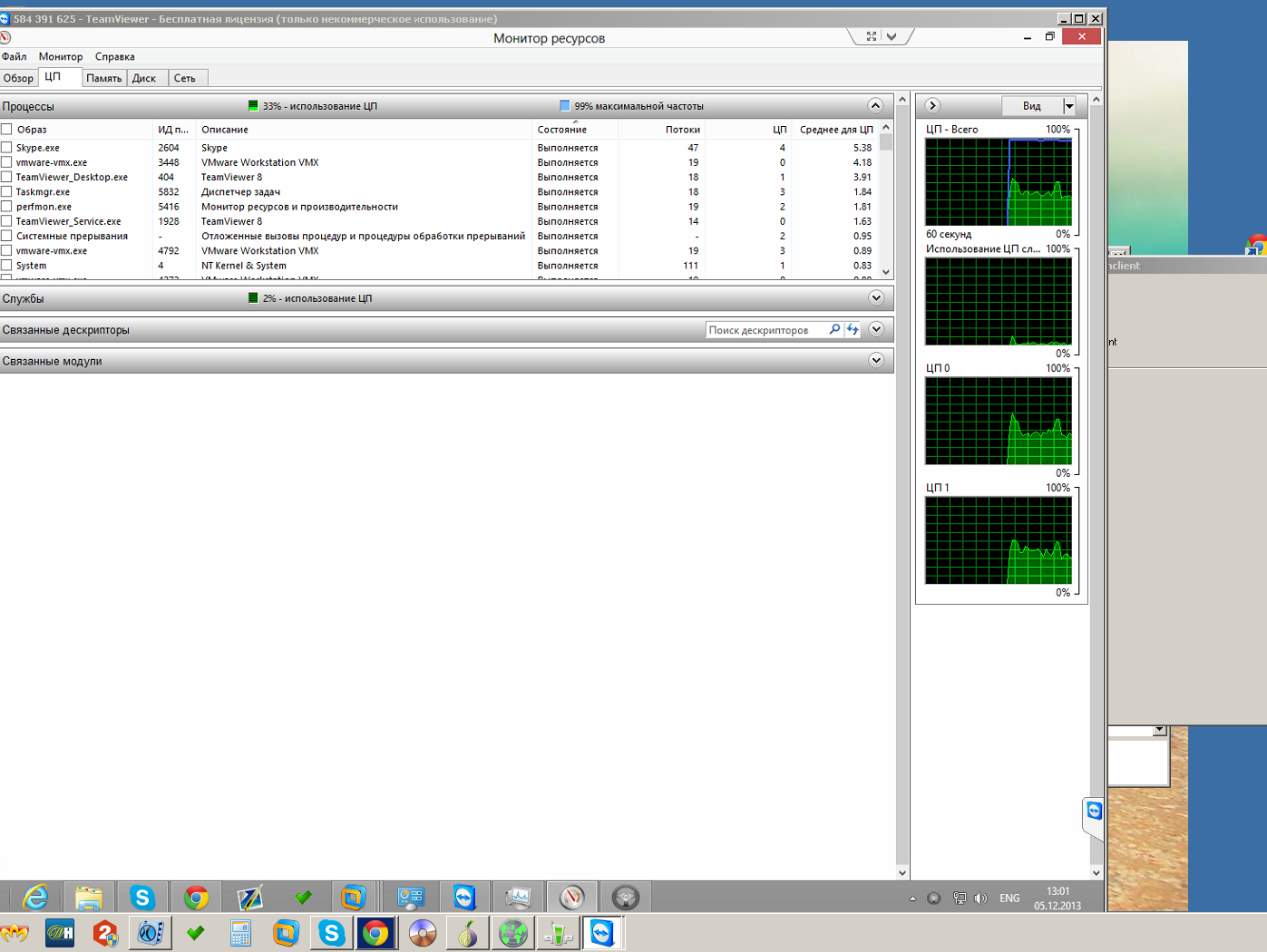Click into the Поиск дескрипторов search field
The height and width of the screenshot is (952, 1267).
[x=766, y=330]
